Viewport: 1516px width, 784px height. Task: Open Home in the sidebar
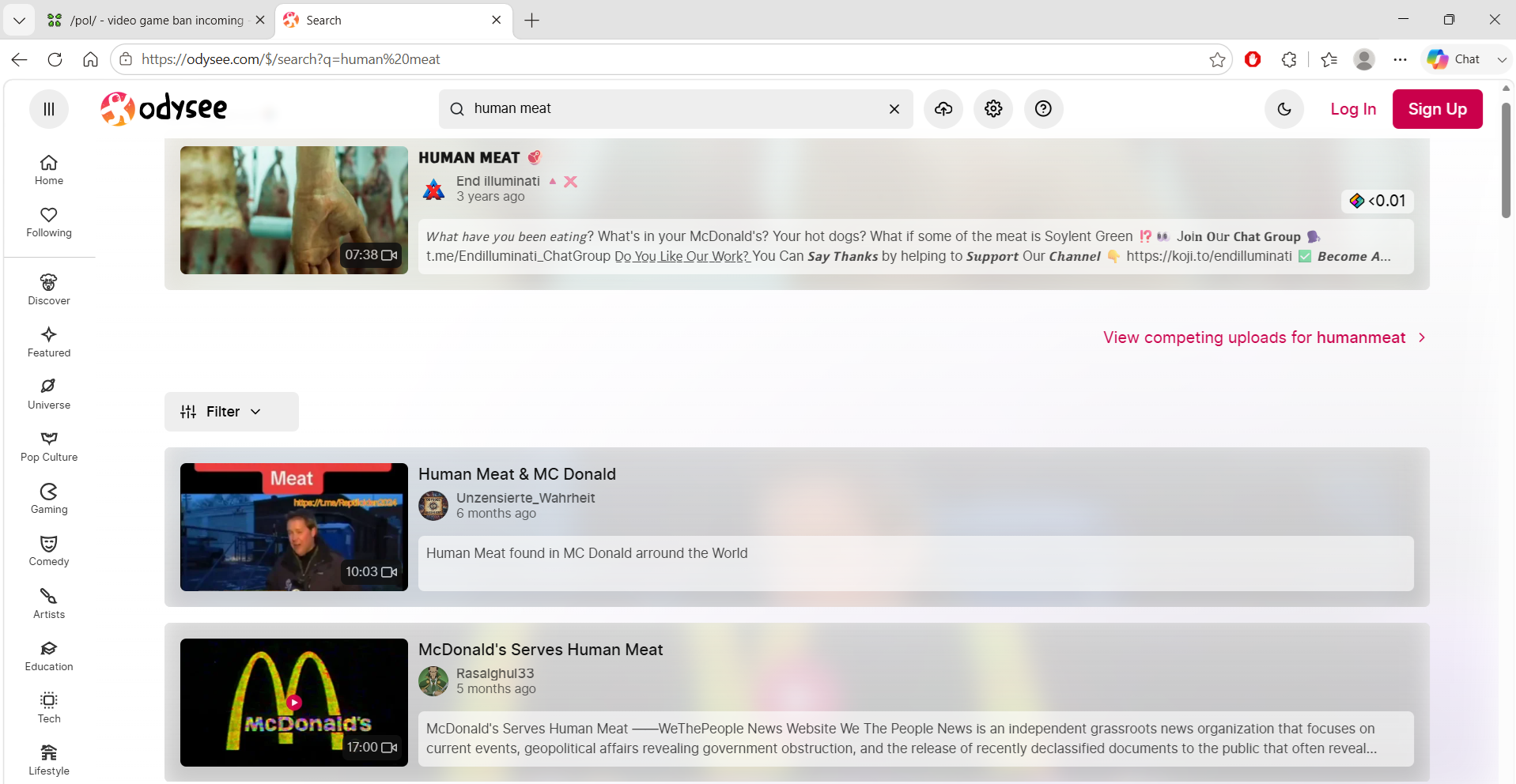49,170
